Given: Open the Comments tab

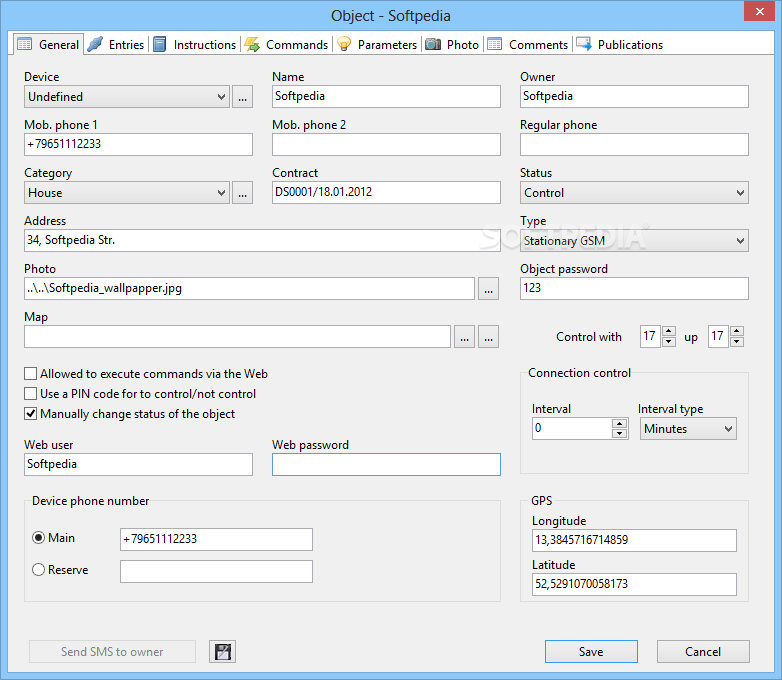Looking at the screenshot, I should pos(528,44).
